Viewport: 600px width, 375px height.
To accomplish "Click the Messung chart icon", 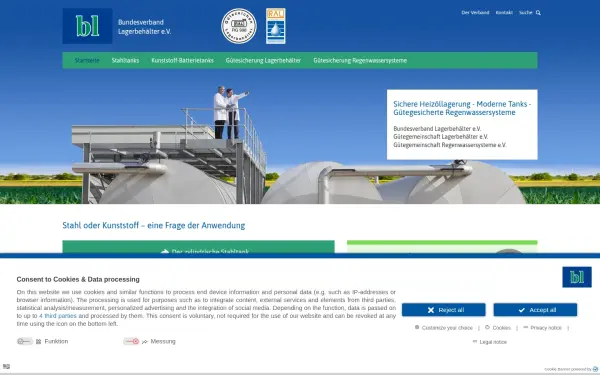I will [x=145, y=341].
